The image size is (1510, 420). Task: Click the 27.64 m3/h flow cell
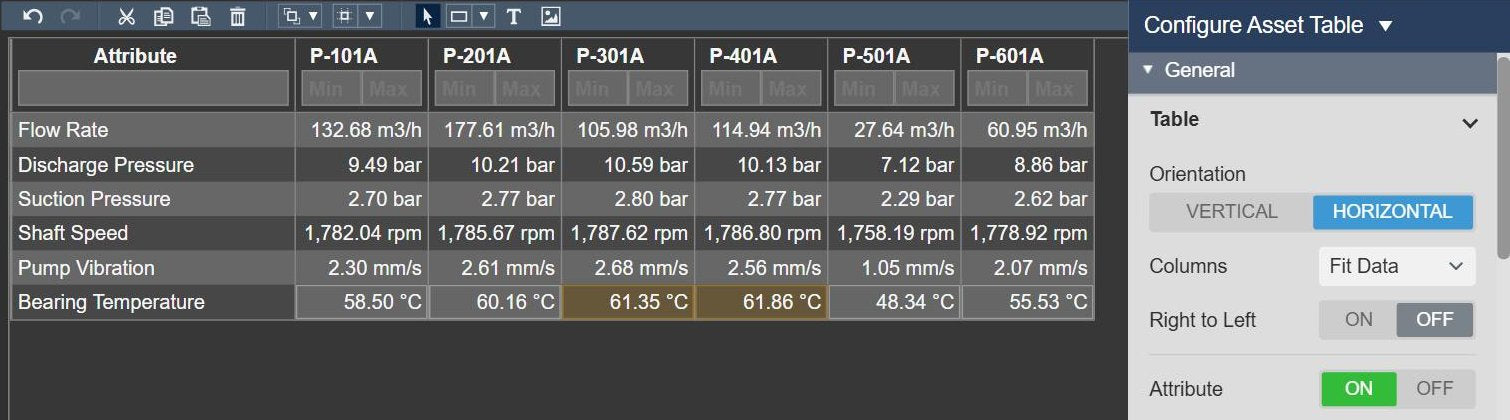pos(894,130)
